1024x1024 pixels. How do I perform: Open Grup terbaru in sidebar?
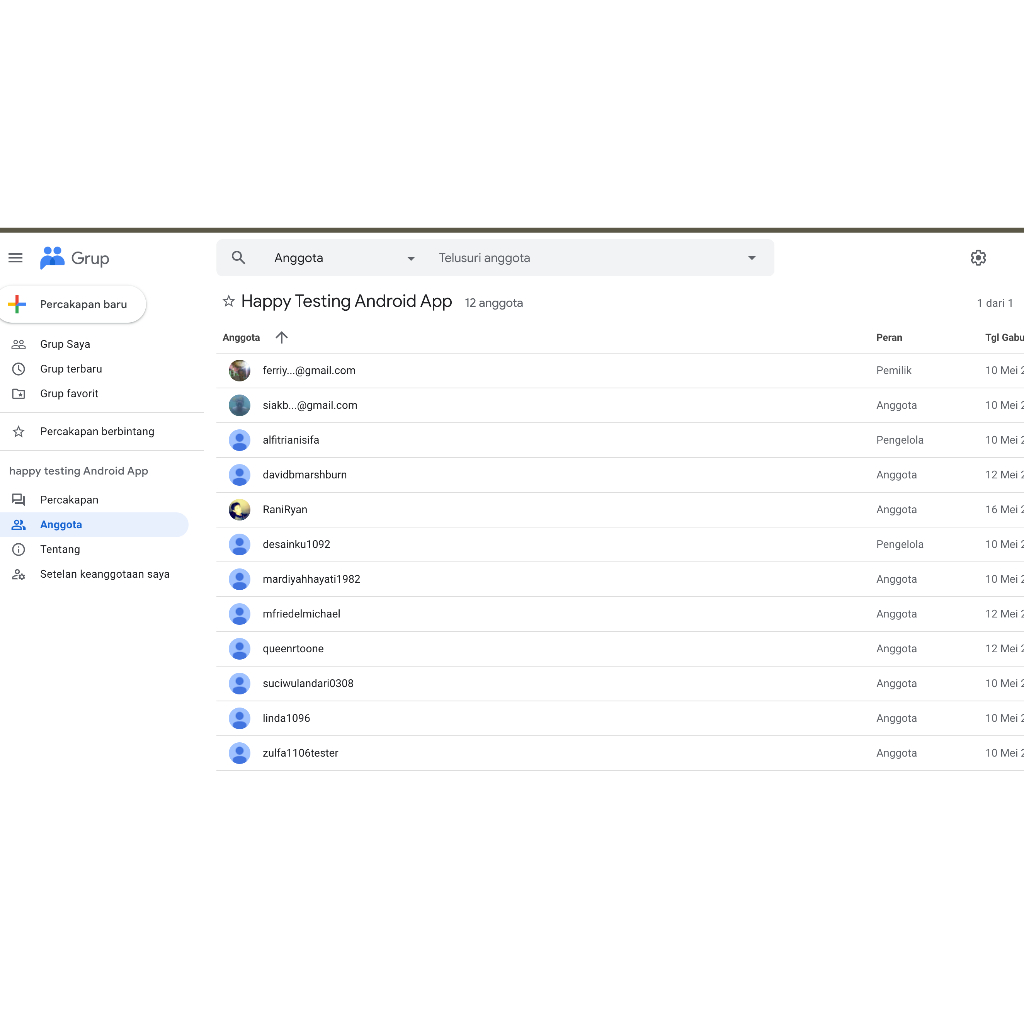70,369
